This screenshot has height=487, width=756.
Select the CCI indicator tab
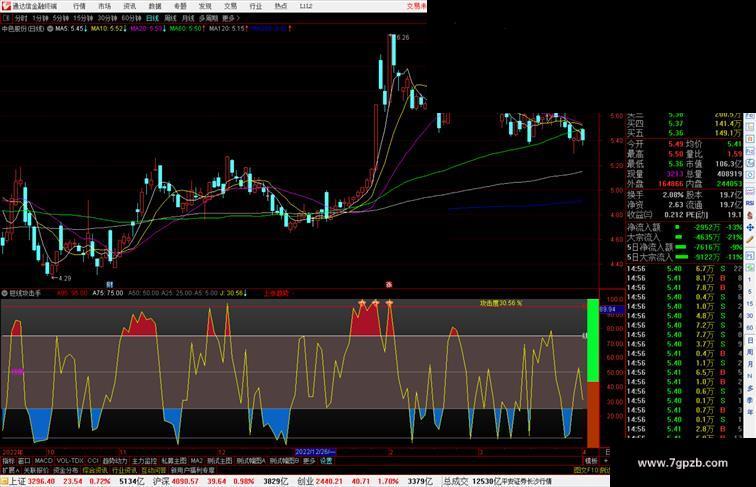[x=93, y=461]
